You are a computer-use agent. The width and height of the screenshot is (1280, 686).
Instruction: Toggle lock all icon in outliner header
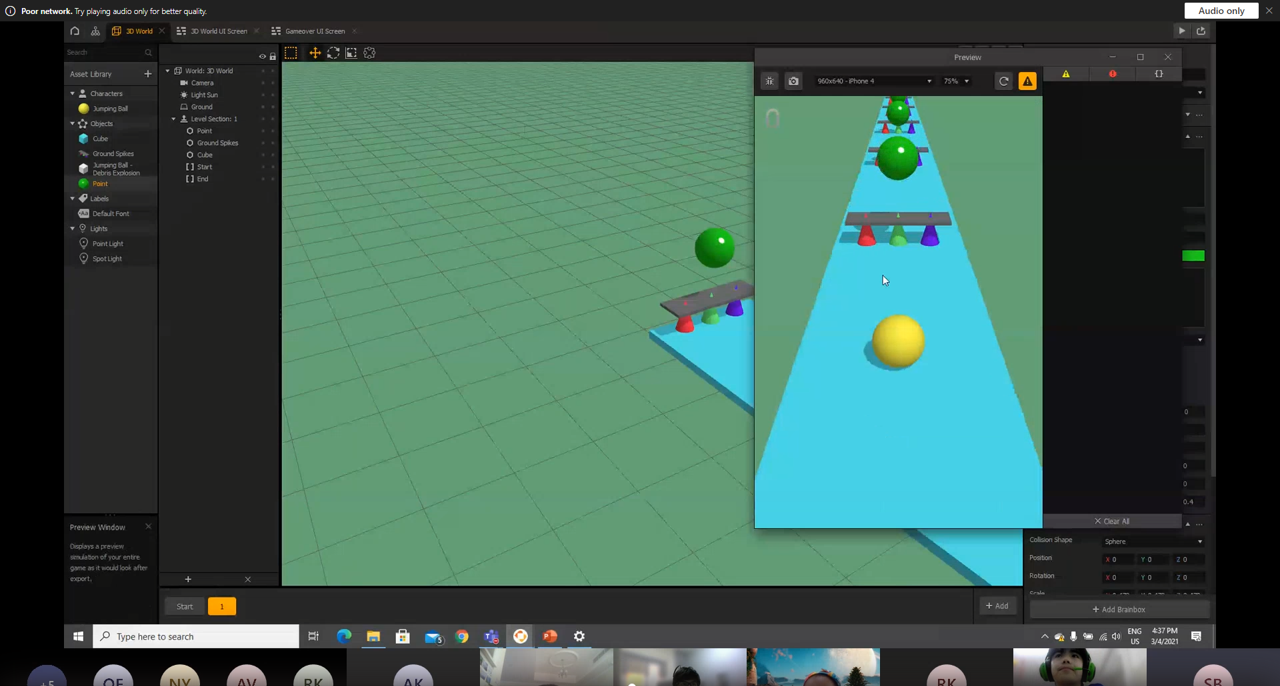pyautogui.click(x=272, y=56)
